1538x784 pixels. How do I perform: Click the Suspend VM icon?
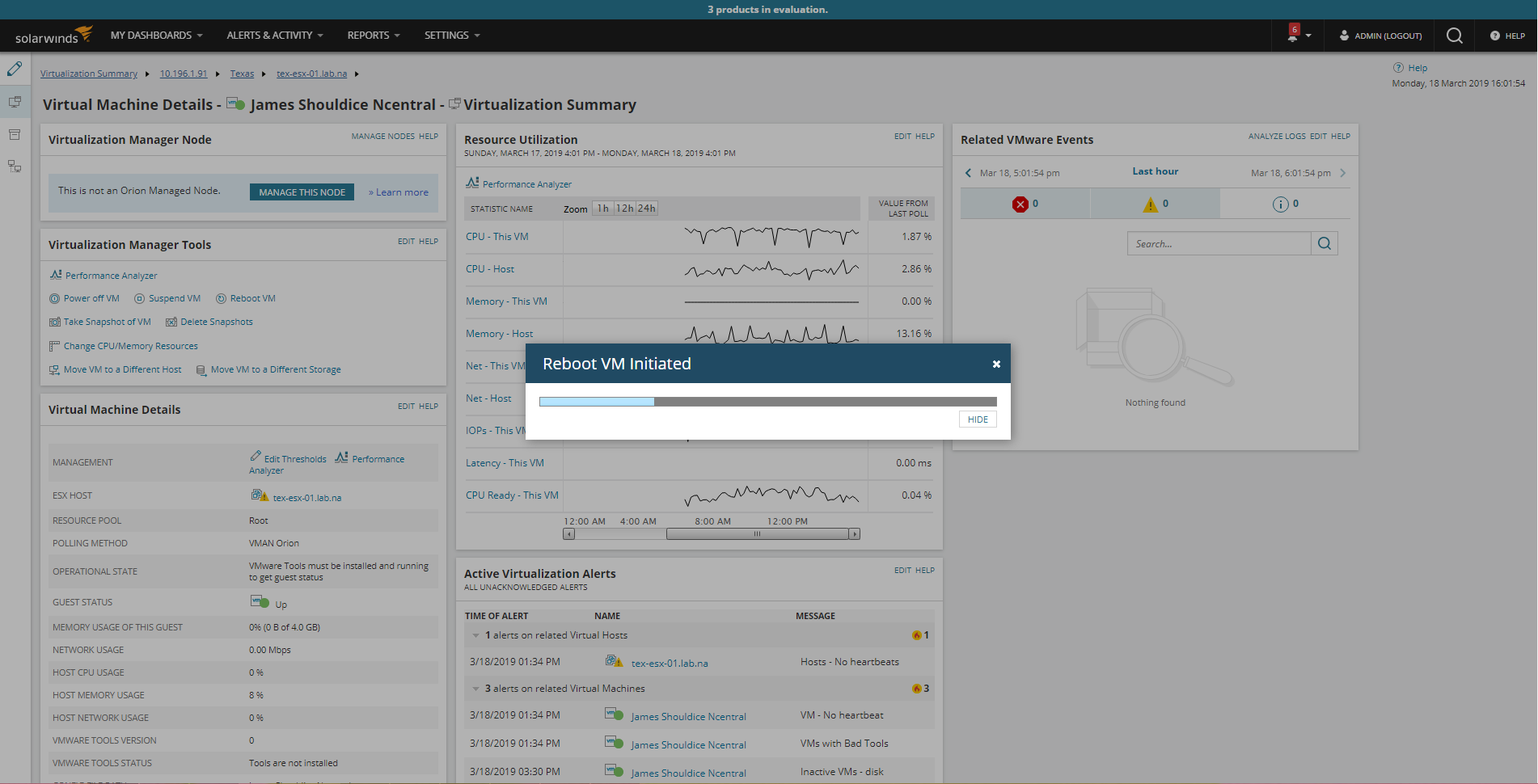click(x=139, y=299)
